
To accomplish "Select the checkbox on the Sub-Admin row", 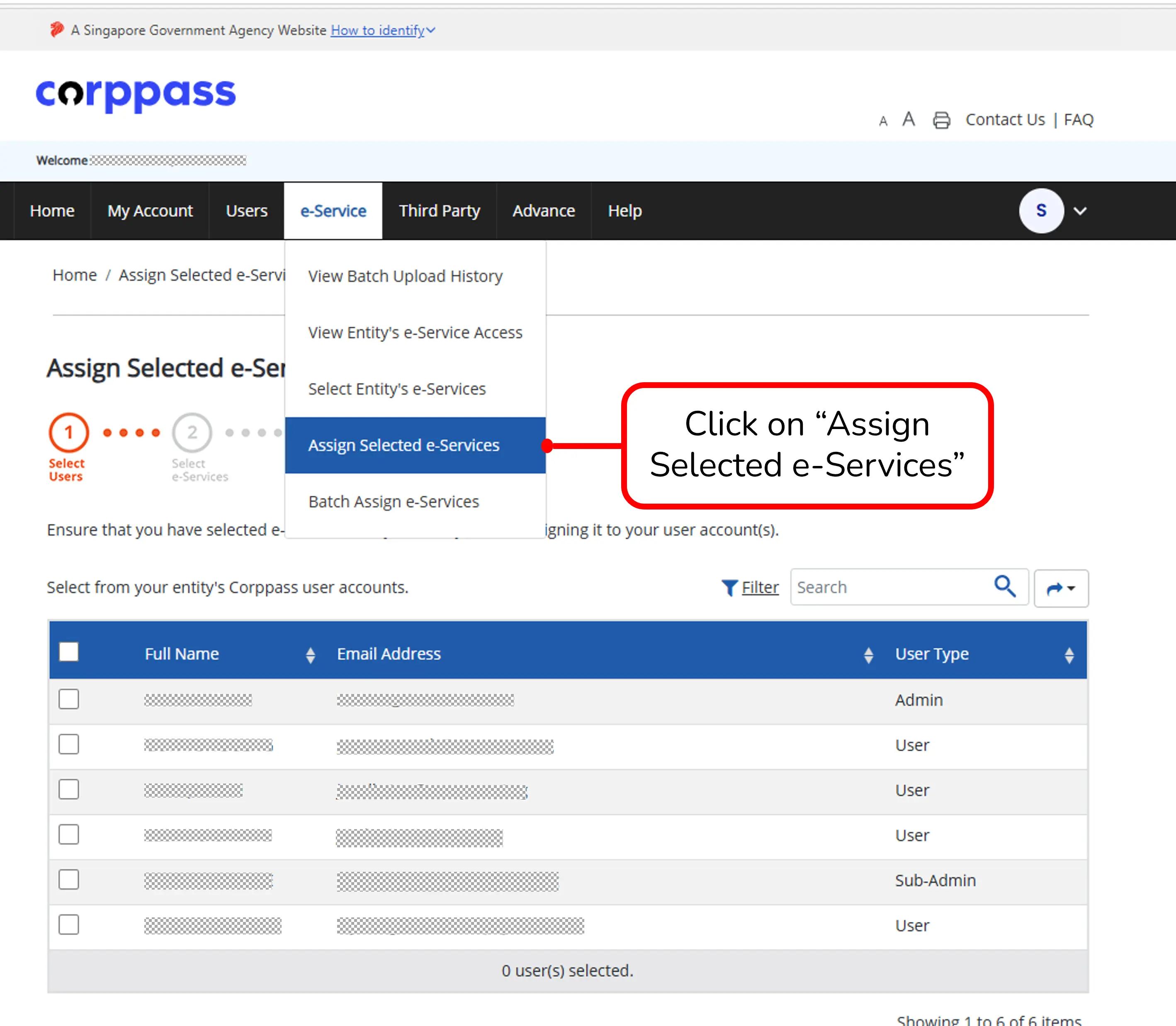I will click(x=68, y=880).
